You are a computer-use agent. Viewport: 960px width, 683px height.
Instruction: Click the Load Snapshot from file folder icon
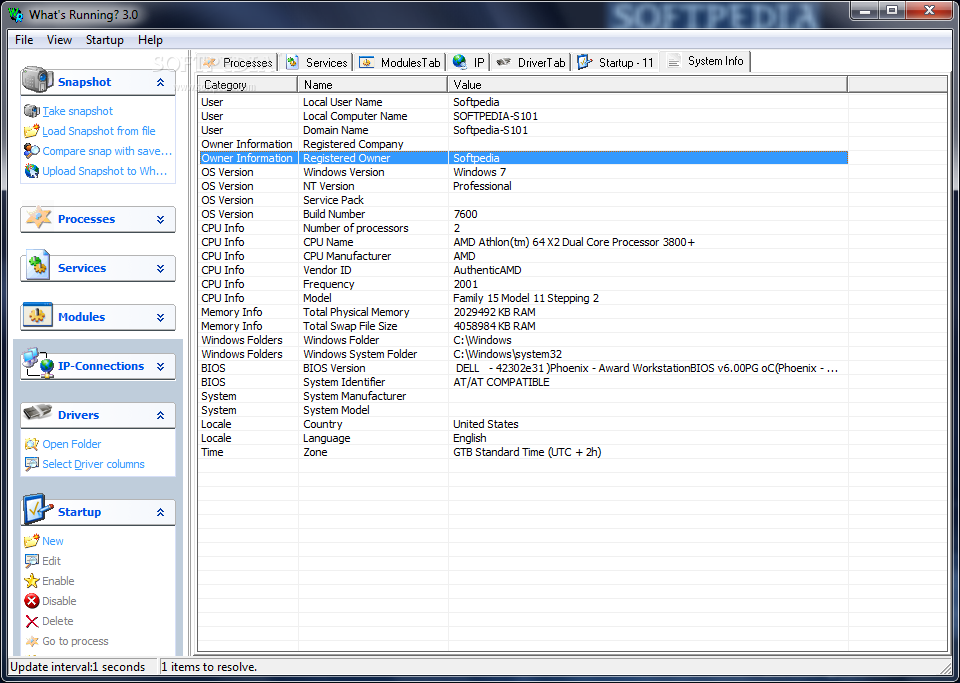pos(32,131)
